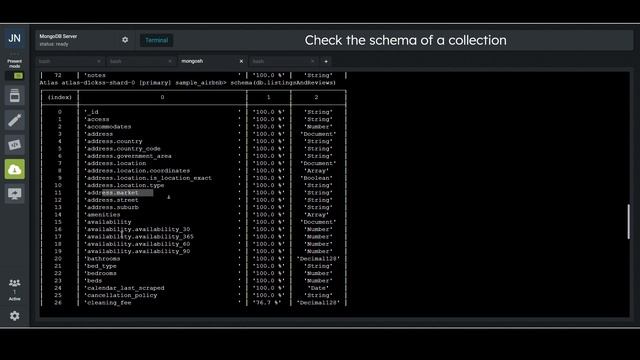Open the browser window sidebar icon

coord(15,96)
